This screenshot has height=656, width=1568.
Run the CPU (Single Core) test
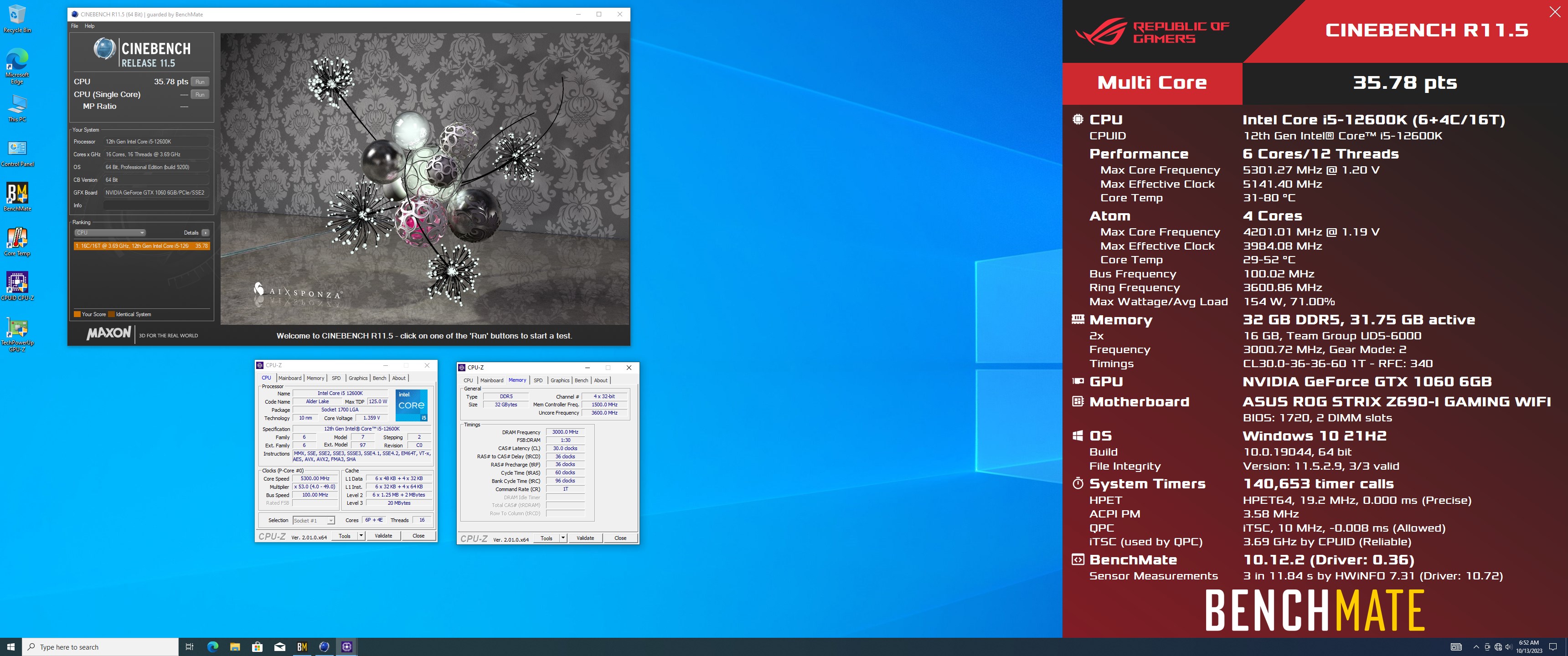(x=200, y=94)
